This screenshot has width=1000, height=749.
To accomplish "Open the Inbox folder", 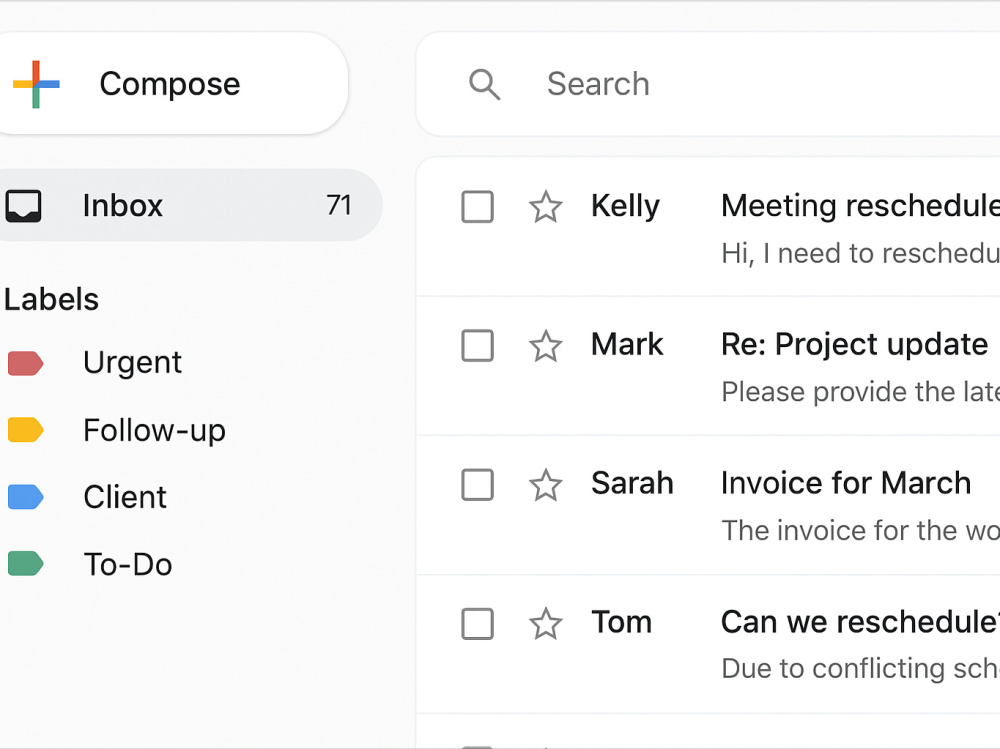I will click(190, 205).
